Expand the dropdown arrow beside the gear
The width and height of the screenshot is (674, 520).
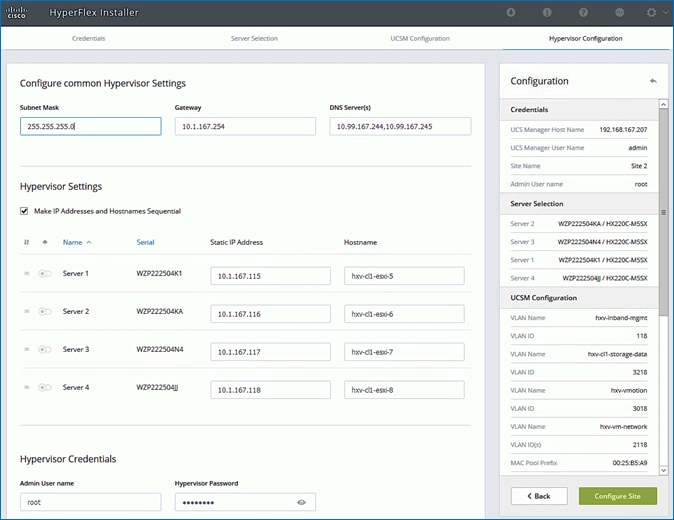pos(664,13)
